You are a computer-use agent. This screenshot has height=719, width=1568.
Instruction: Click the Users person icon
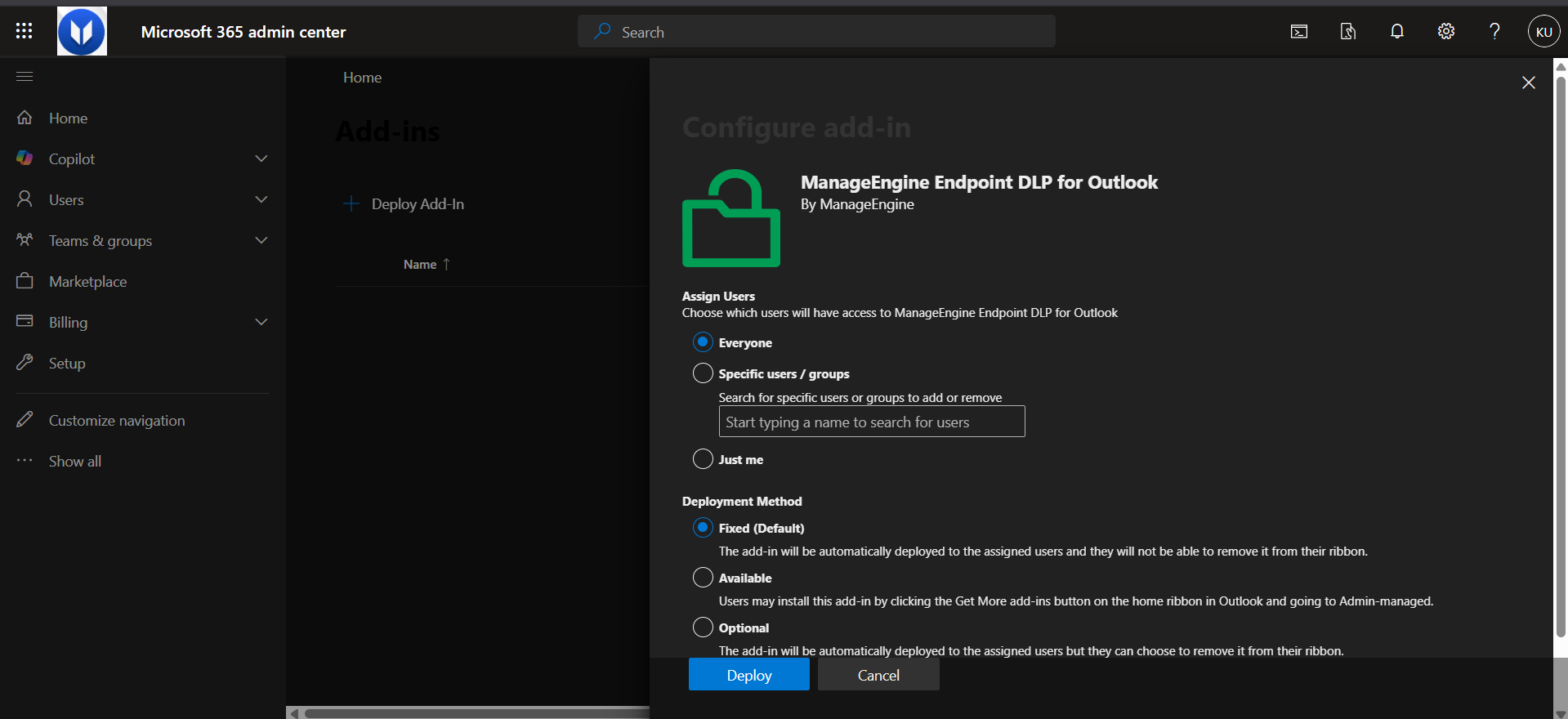(25, 199)
